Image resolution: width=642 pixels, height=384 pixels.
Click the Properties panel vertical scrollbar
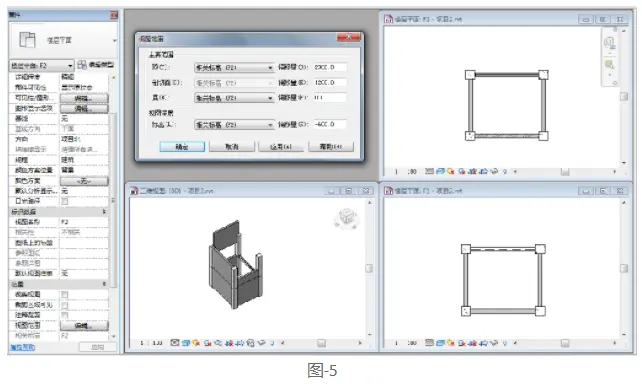(113, 201)
